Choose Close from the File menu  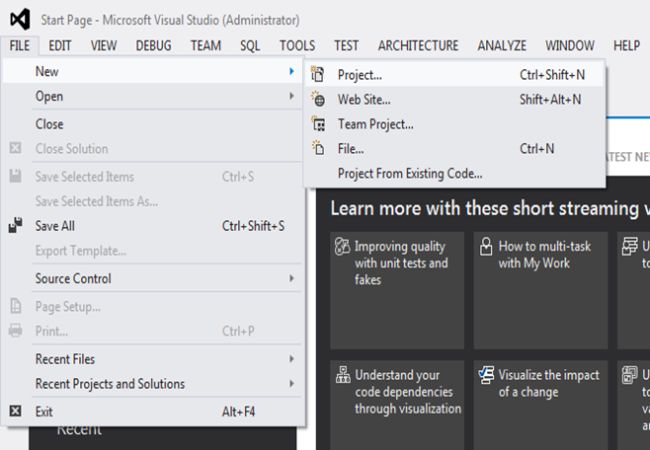click(49, 124)
